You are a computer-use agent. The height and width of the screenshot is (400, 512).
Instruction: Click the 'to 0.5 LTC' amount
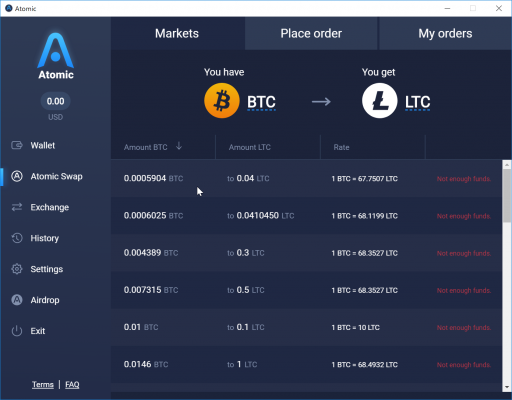(x=246, y=290)
